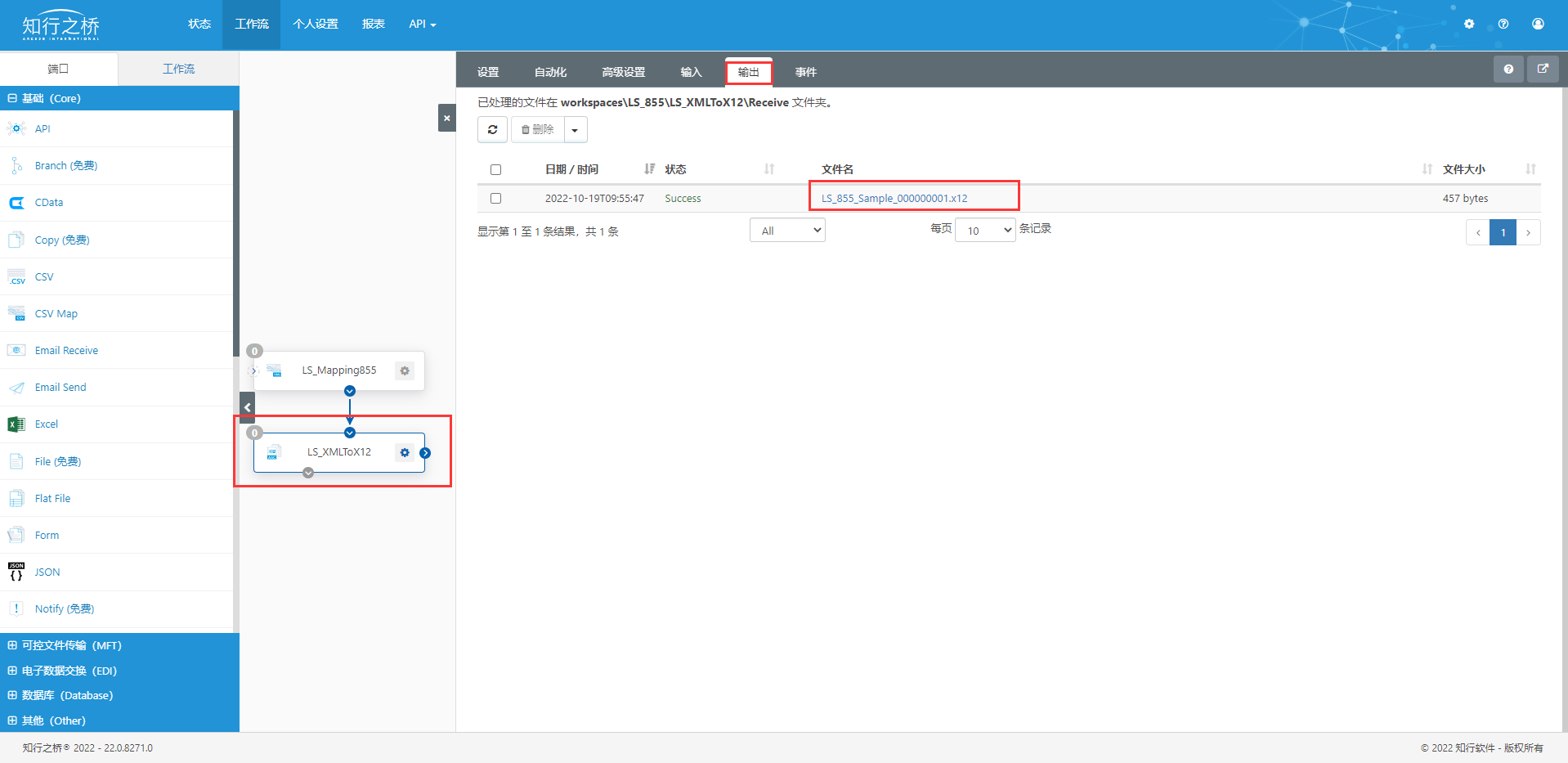The height and width of the screenshot is (763, 1568).
Task: Select the Excel connector in the sidebar
Action: (x=47, y=424)
